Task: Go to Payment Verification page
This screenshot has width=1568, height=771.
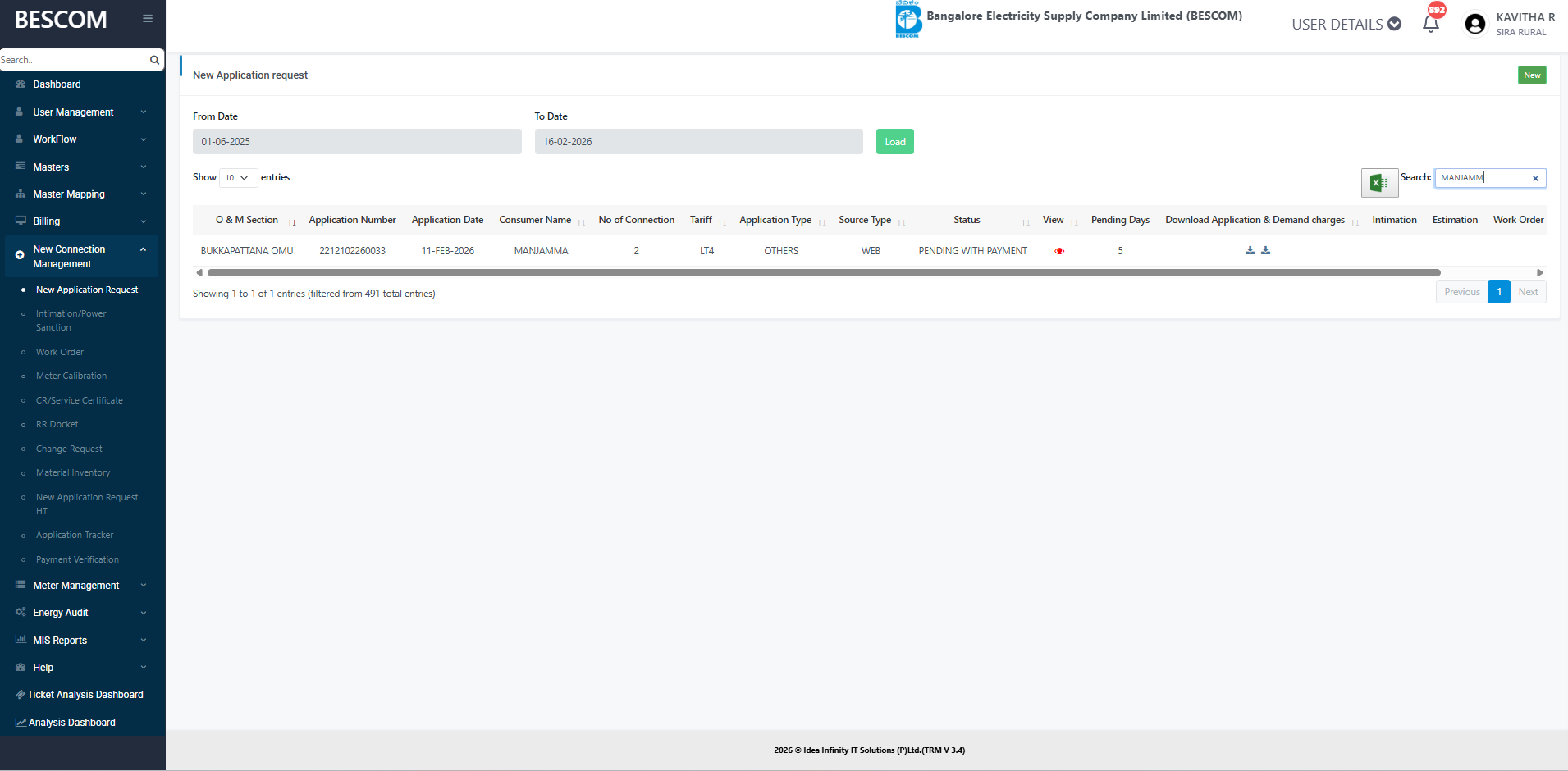Action: [77, 560]
